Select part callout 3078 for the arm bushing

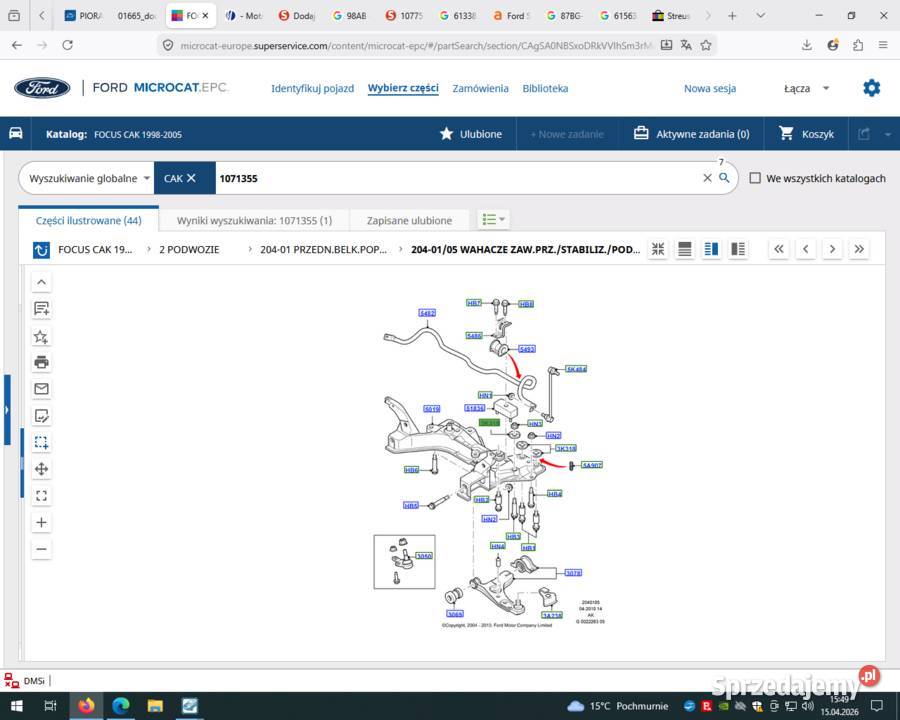pyautogui.click(x=573, y=573)
